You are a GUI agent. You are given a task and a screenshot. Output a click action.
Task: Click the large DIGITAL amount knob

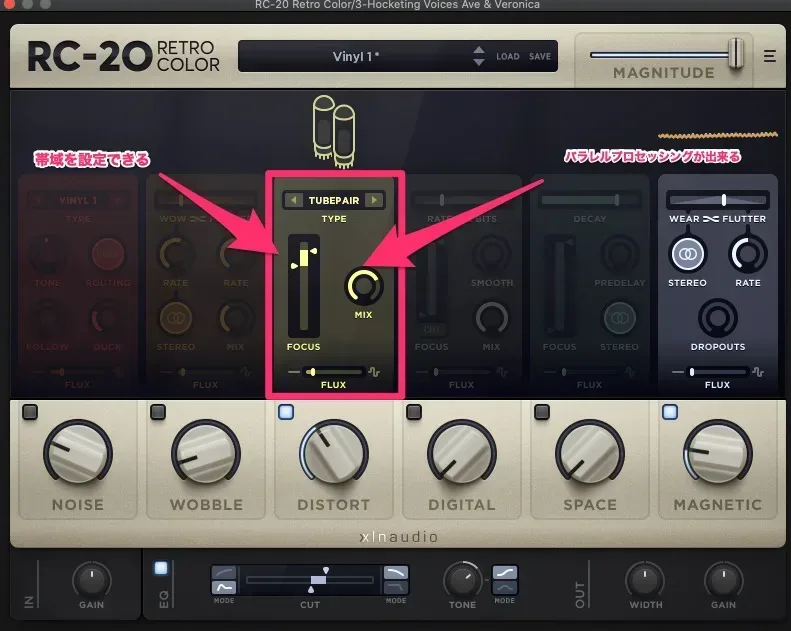[462, 452]
